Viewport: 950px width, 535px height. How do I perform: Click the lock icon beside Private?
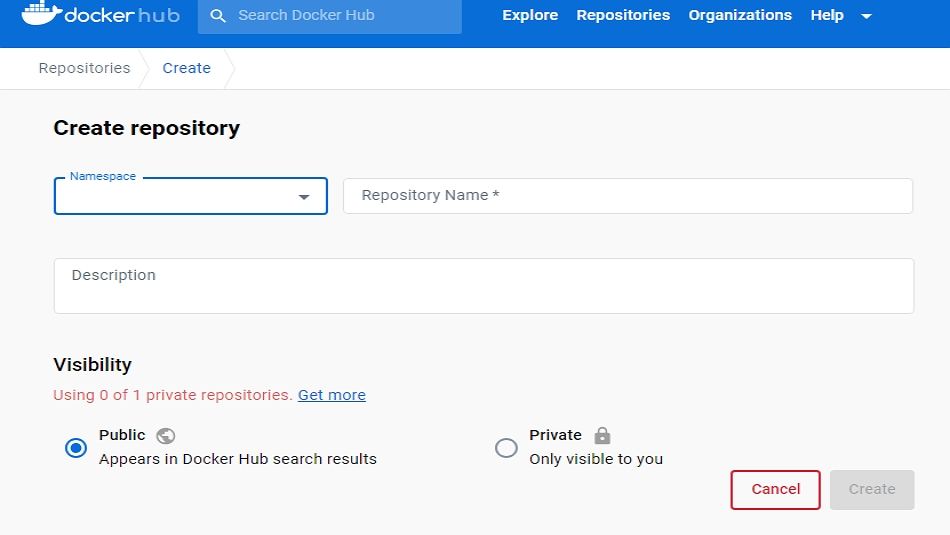tap(602, 436)
